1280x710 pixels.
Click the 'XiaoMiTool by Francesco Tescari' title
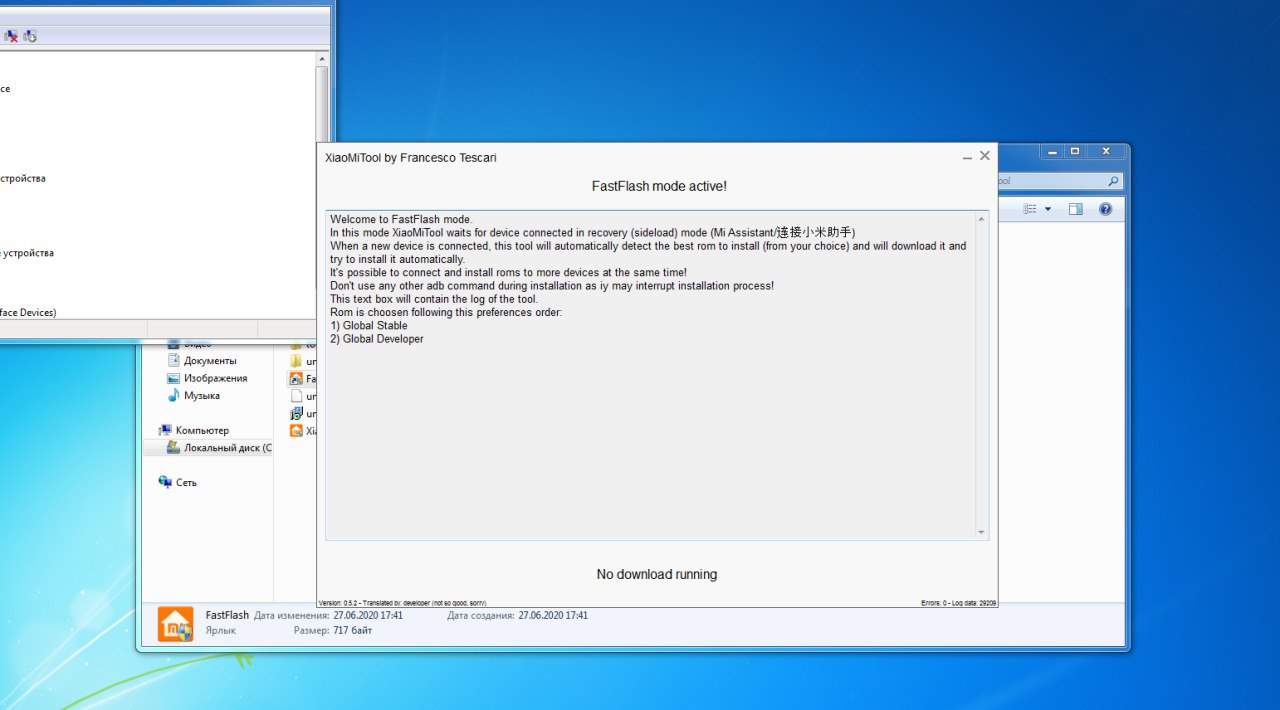coord(410,158)
